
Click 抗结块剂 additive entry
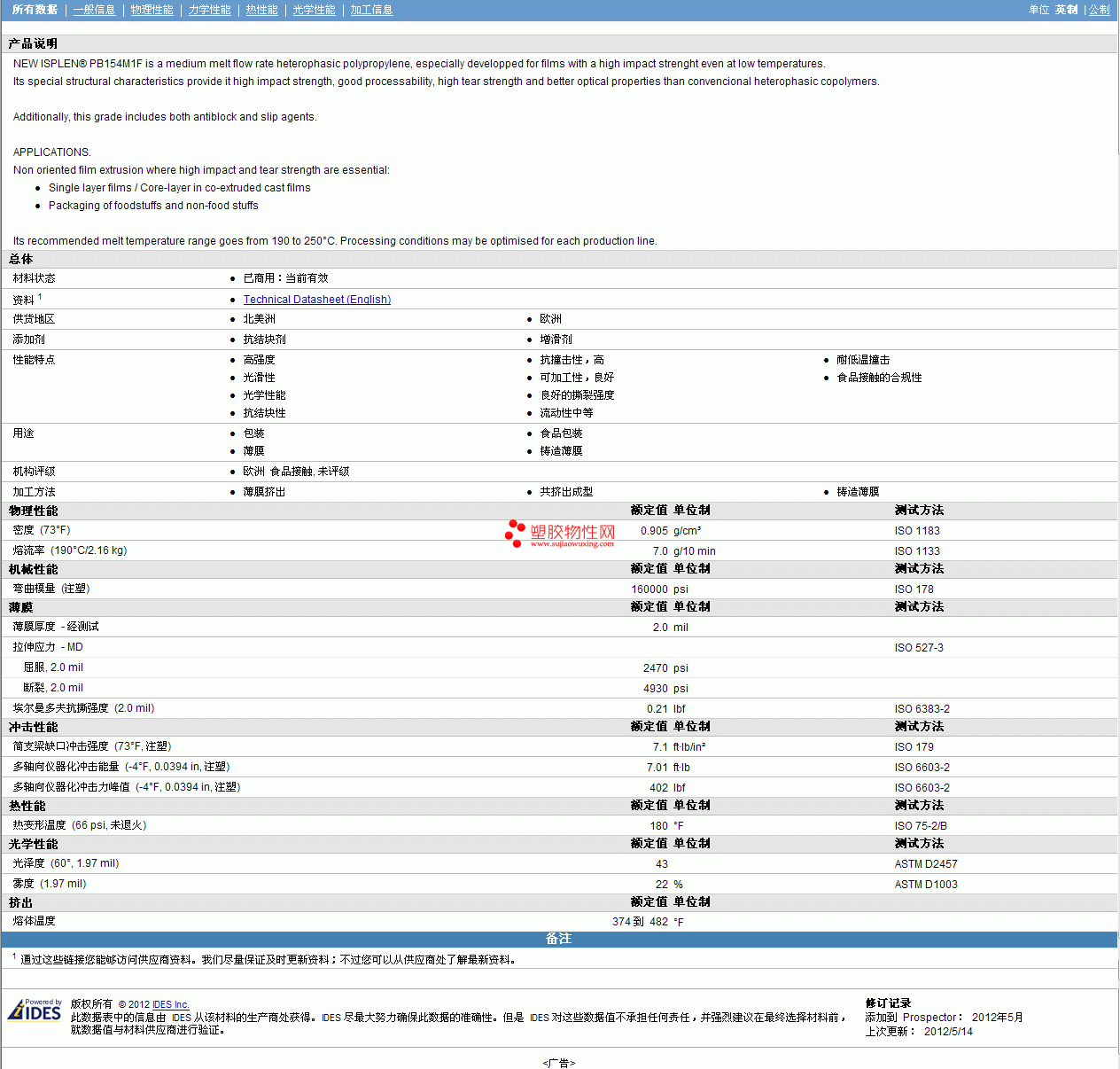265,339
